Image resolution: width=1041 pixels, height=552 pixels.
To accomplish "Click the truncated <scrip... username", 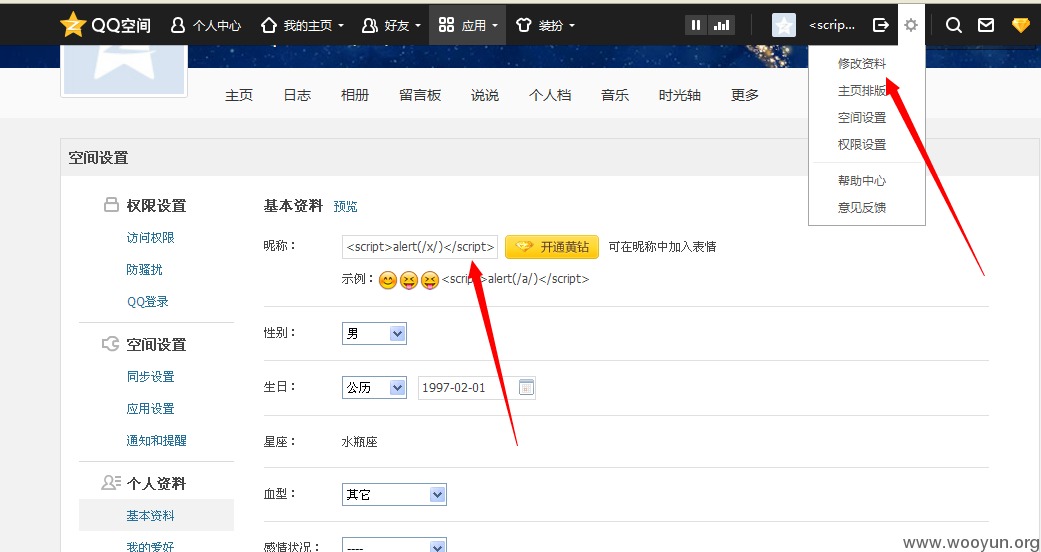I will pyautogui.click(x=832, y=25).
